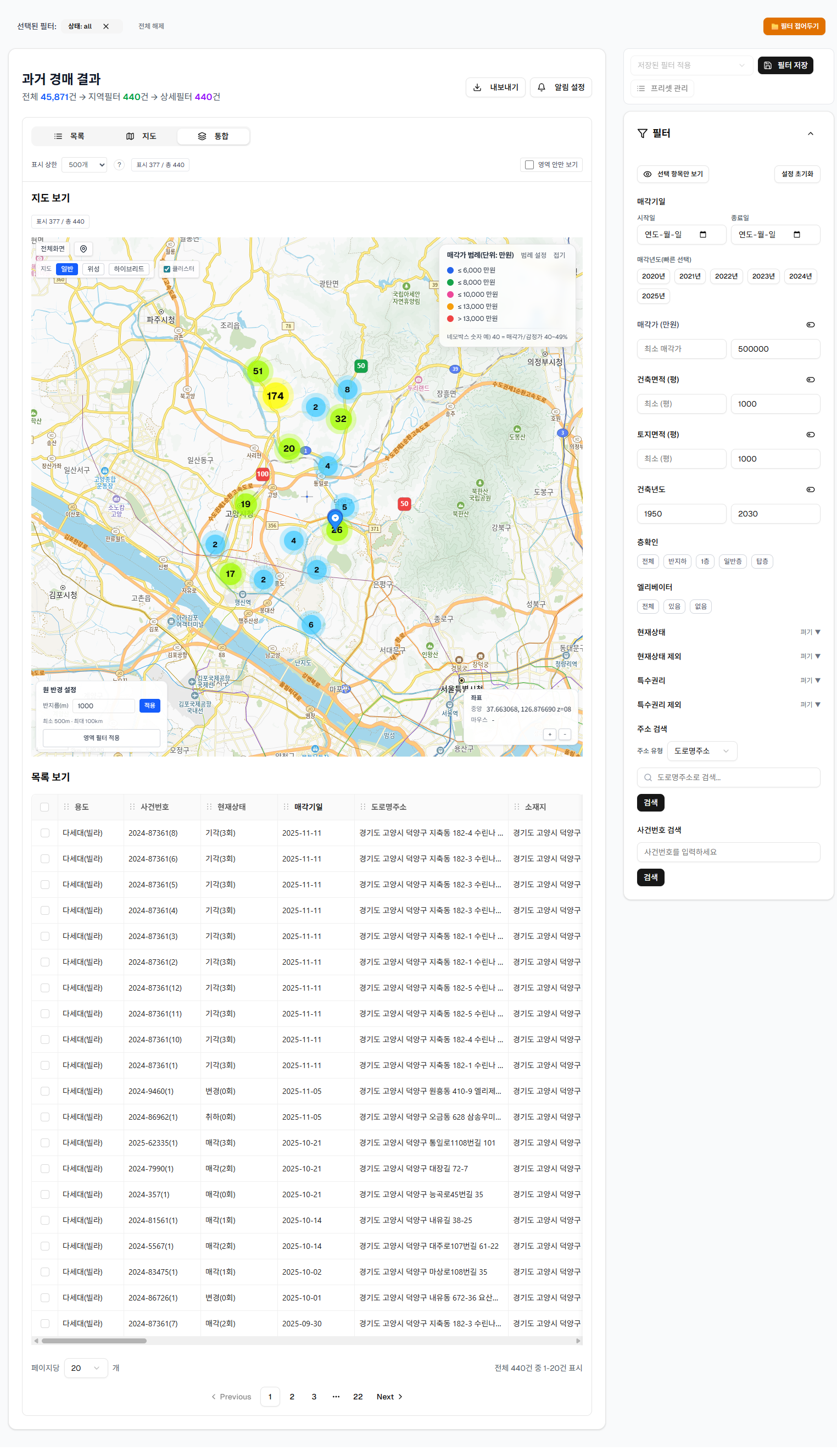This screenshot has width=837, height=1456.
Task: Click the 매각가 range toggle icon
Action: tap(810, 325)
